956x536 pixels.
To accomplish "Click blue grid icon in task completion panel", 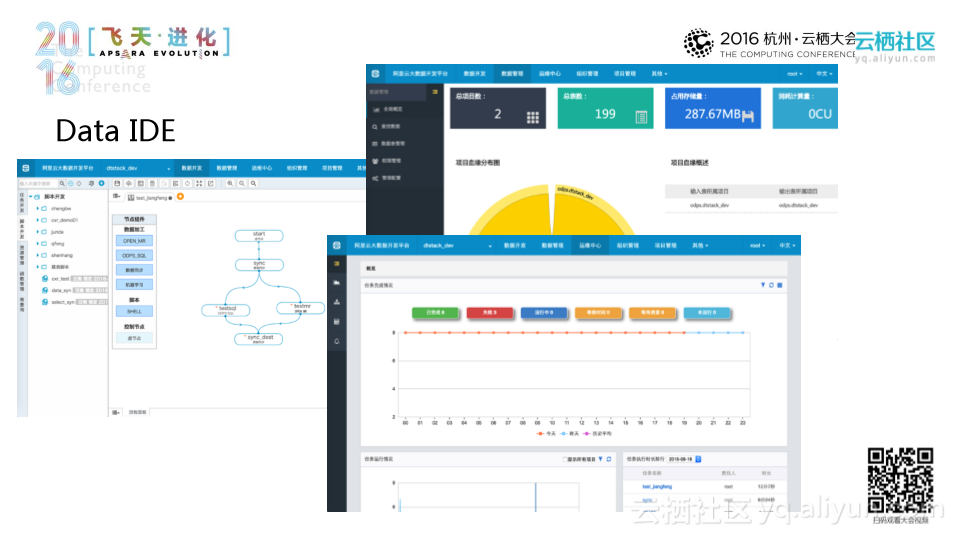I will point(780,285).
